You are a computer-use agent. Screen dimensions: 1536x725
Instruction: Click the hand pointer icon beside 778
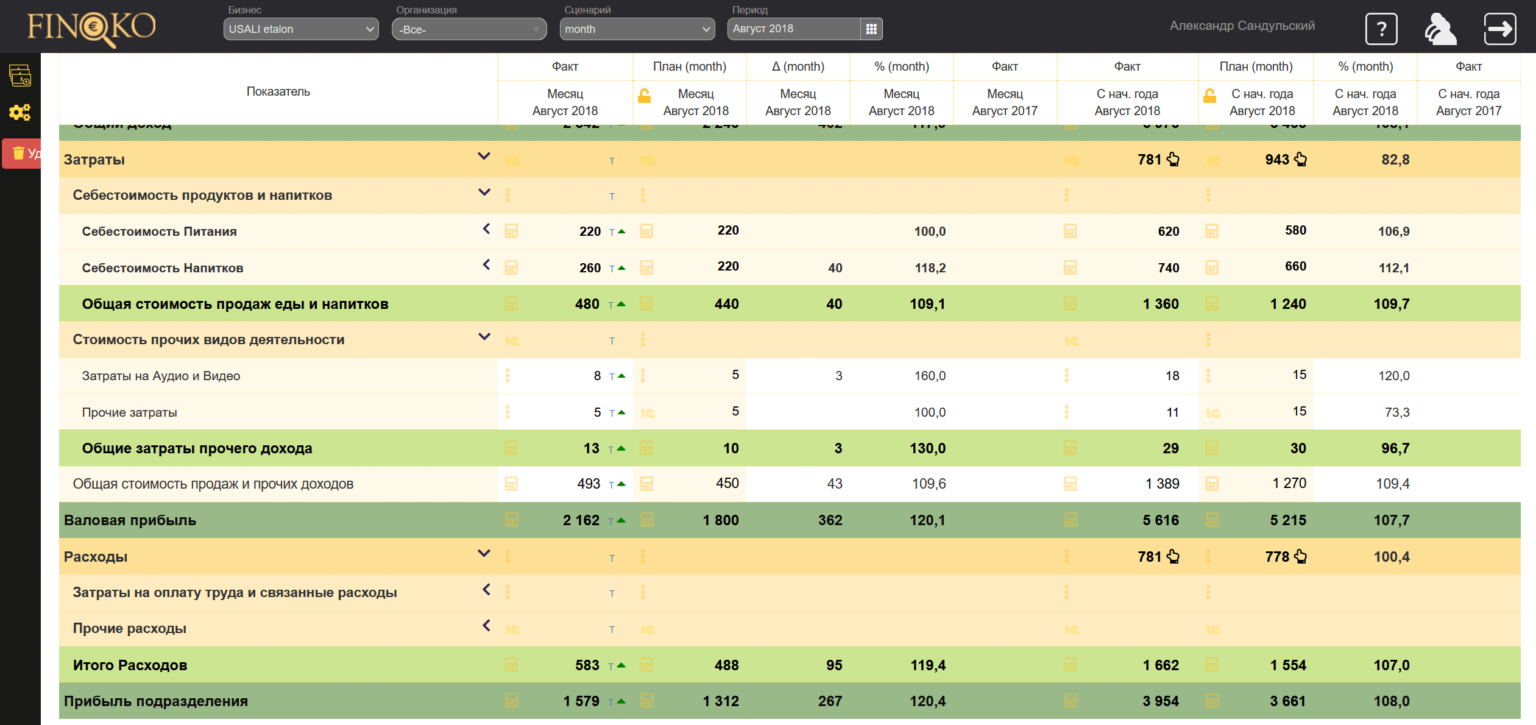coord(1301,557)
